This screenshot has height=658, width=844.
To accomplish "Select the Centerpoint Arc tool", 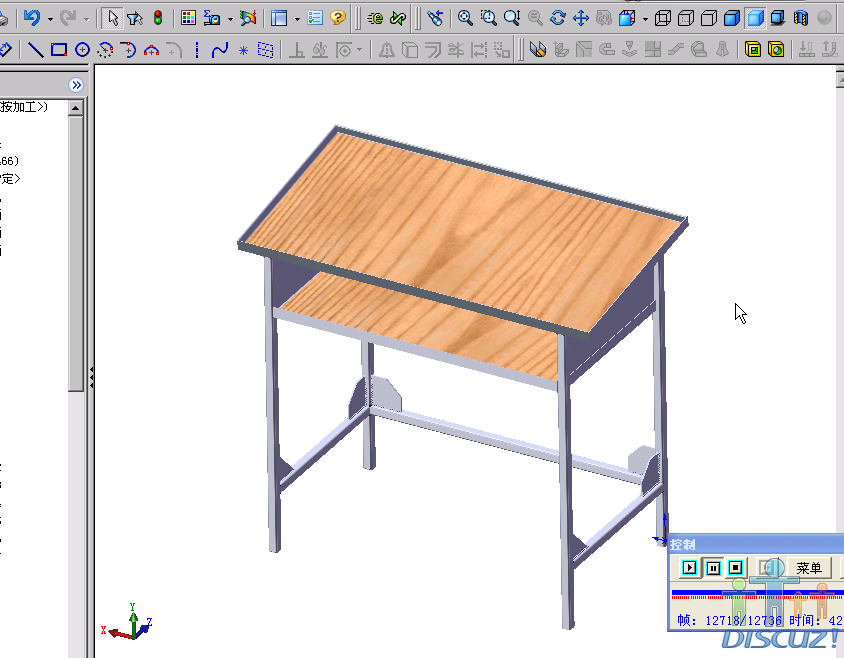I will point(105,50).
